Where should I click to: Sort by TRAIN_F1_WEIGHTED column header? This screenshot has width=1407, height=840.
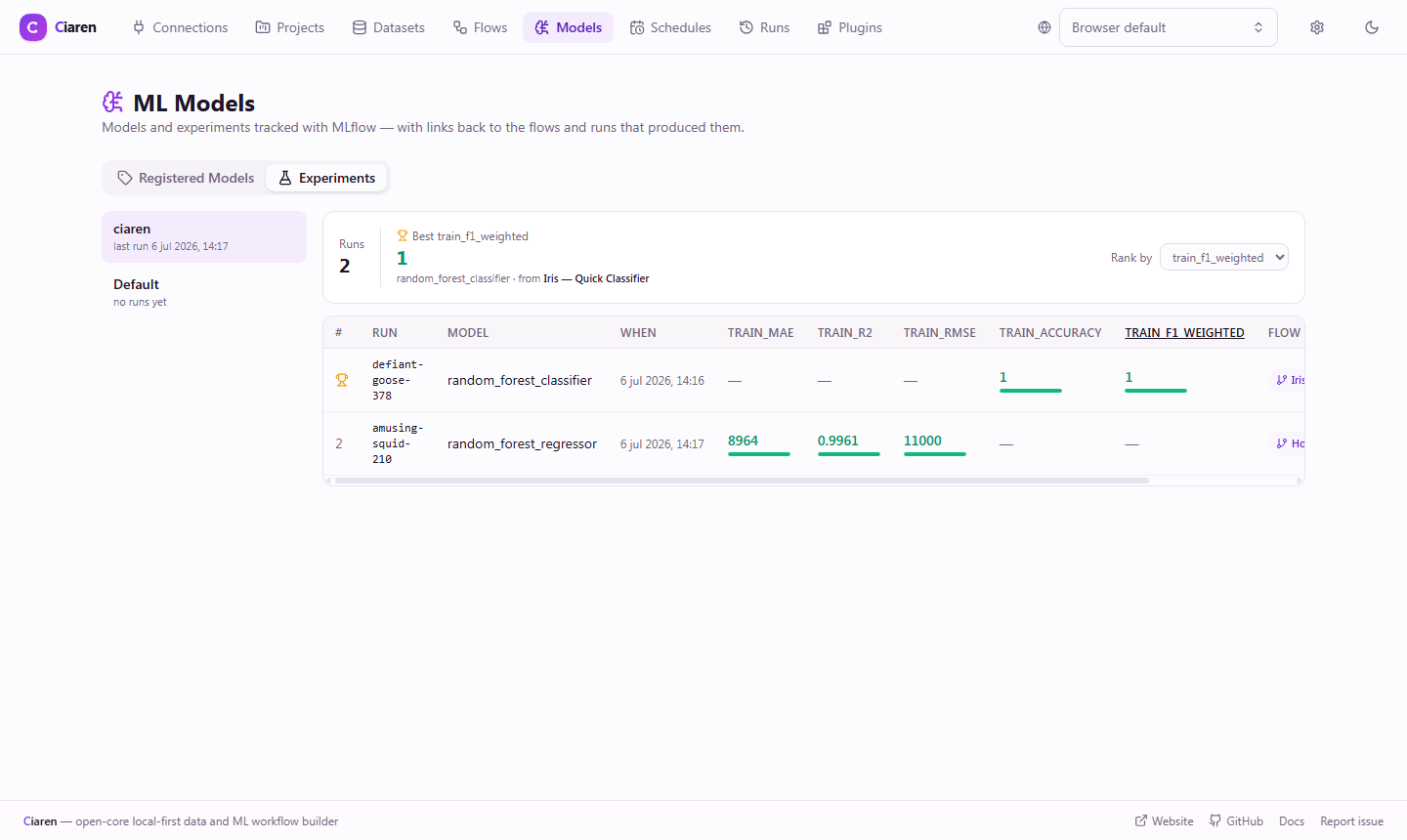coord(1184,333)
